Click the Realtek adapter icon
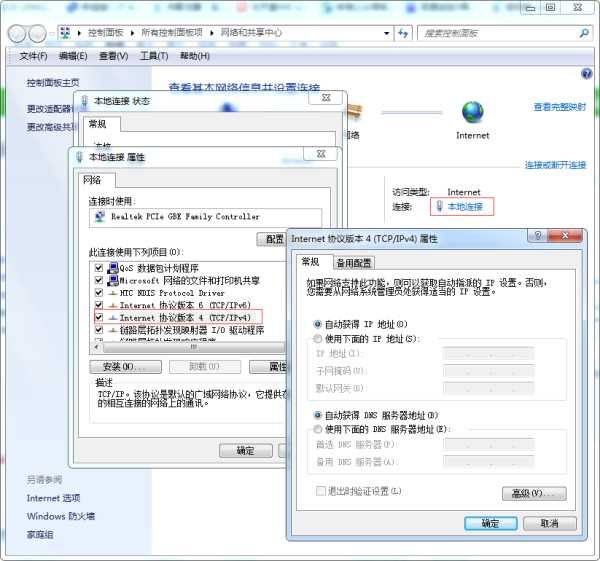 click(100, 217)
